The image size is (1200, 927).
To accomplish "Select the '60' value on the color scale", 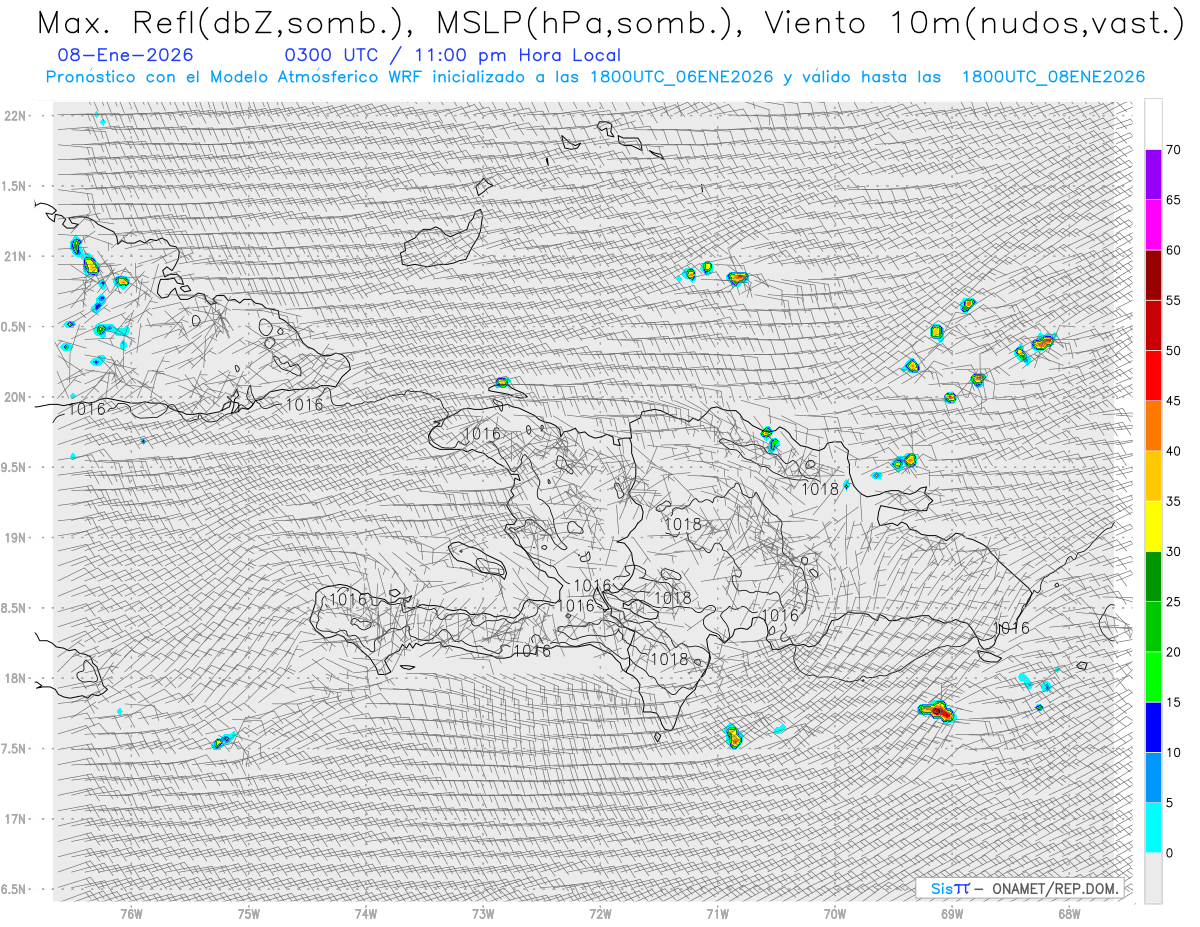I will pos(1173,250).
